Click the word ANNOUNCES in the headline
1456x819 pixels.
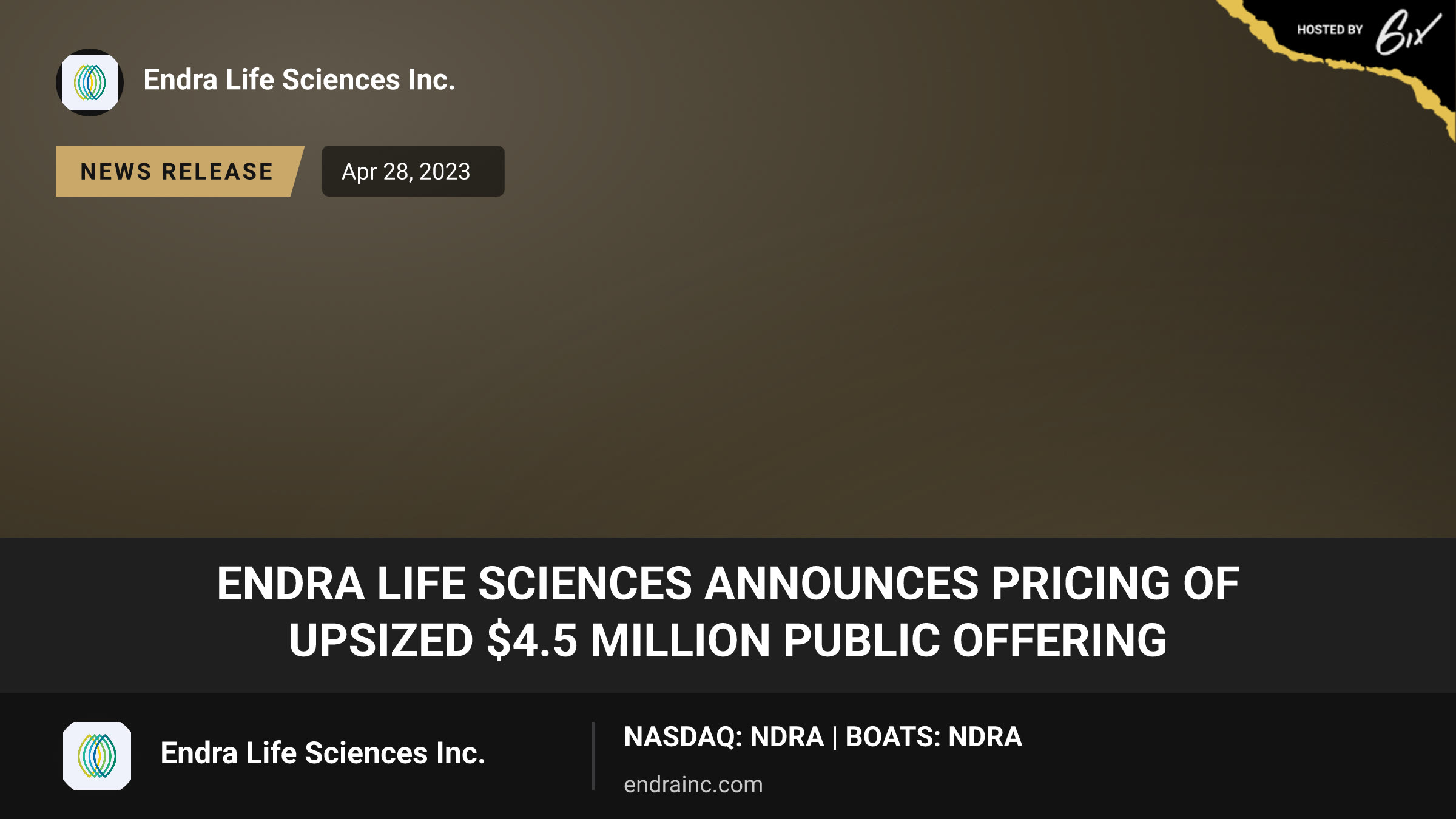(x=841, y=583)
